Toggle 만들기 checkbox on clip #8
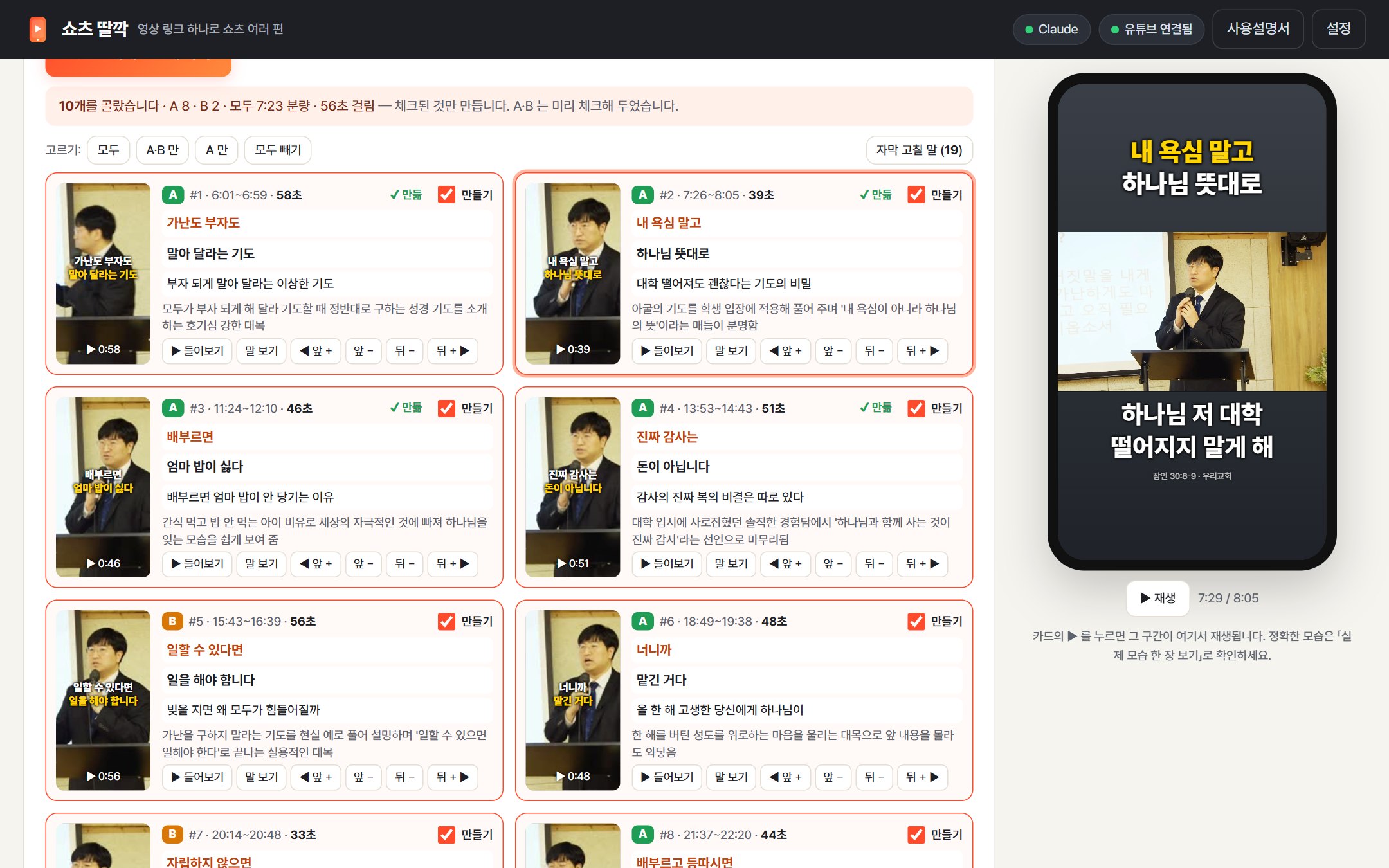 pyautogui.click(x=916, y=835)
